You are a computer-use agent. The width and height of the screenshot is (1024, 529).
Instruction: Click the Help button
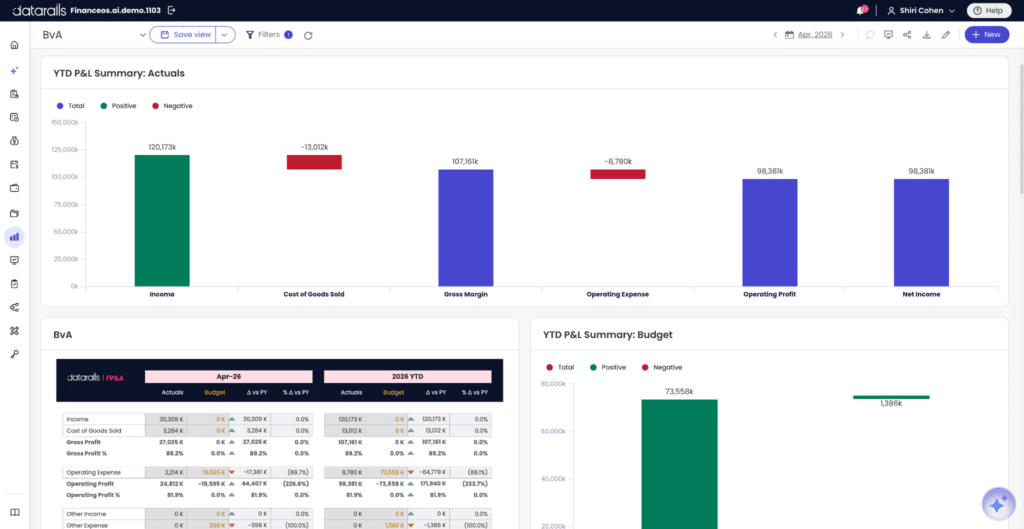click(989, 10)
